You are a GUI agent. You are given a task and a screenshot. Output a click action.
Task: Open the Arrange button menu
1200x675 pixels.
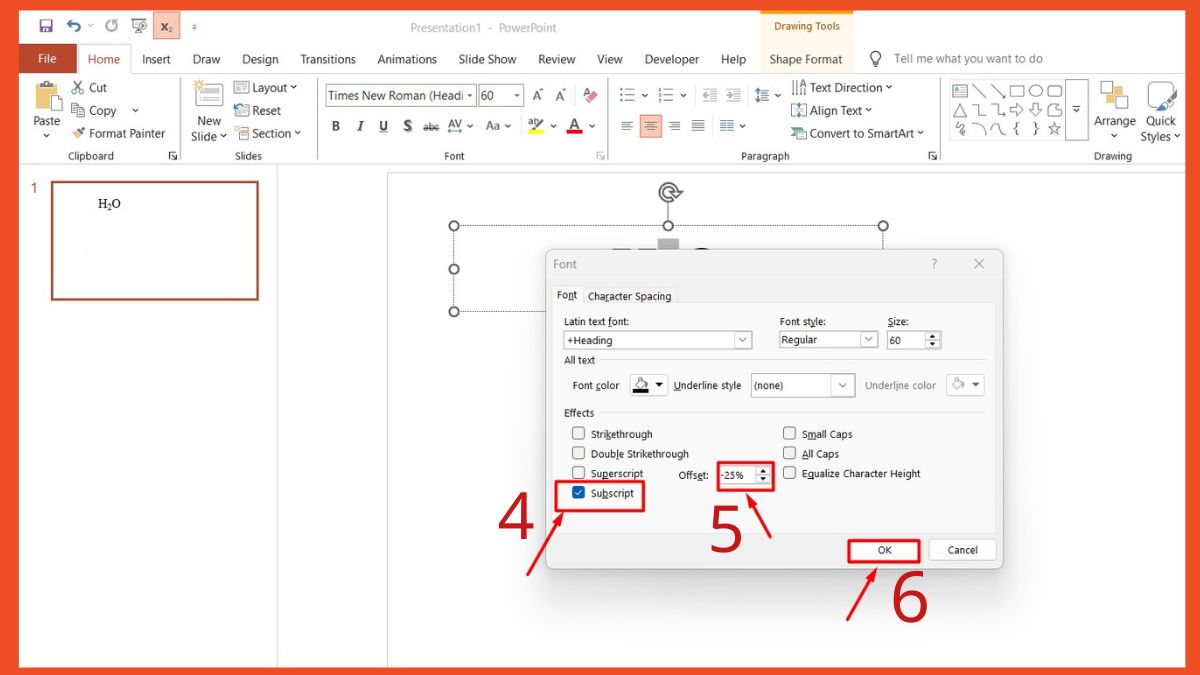1114,111
